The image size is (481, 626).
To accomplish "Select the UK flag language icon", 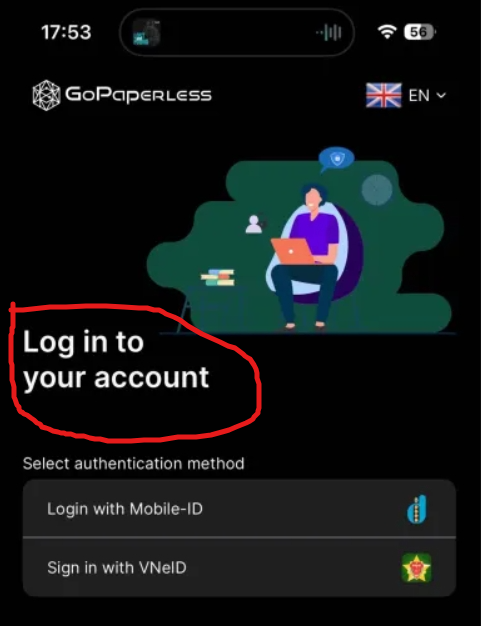I will tap(384, 95).
